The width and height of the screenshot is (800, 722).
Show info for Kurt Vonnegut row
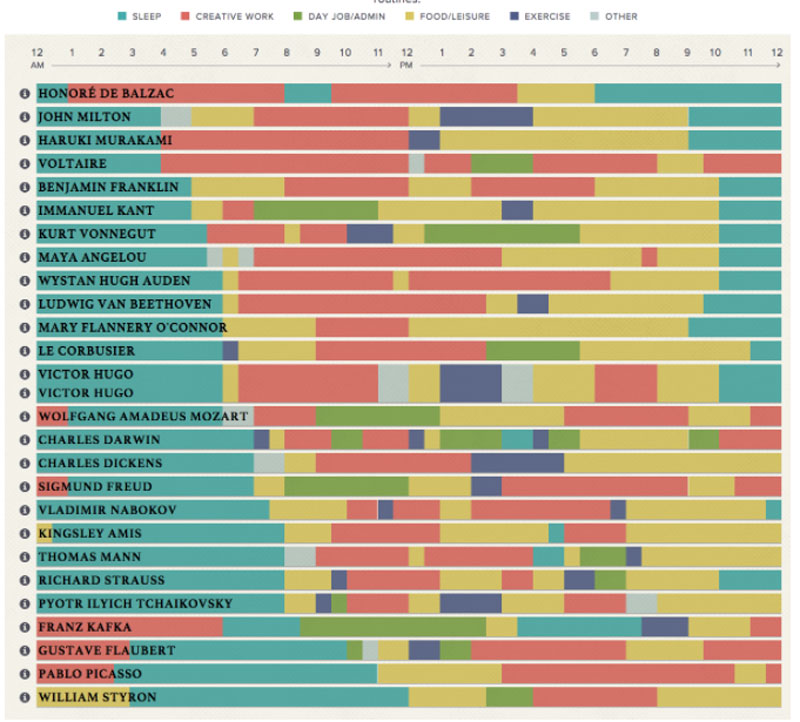24,234
